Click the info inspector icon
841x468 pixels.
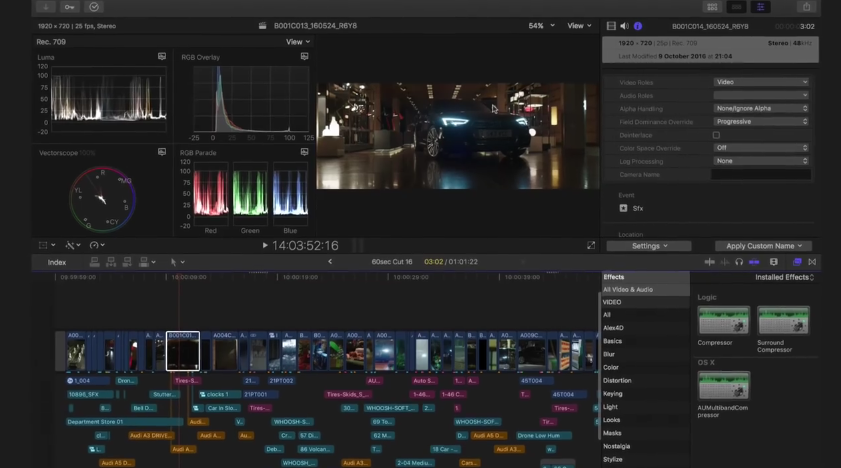638,26
